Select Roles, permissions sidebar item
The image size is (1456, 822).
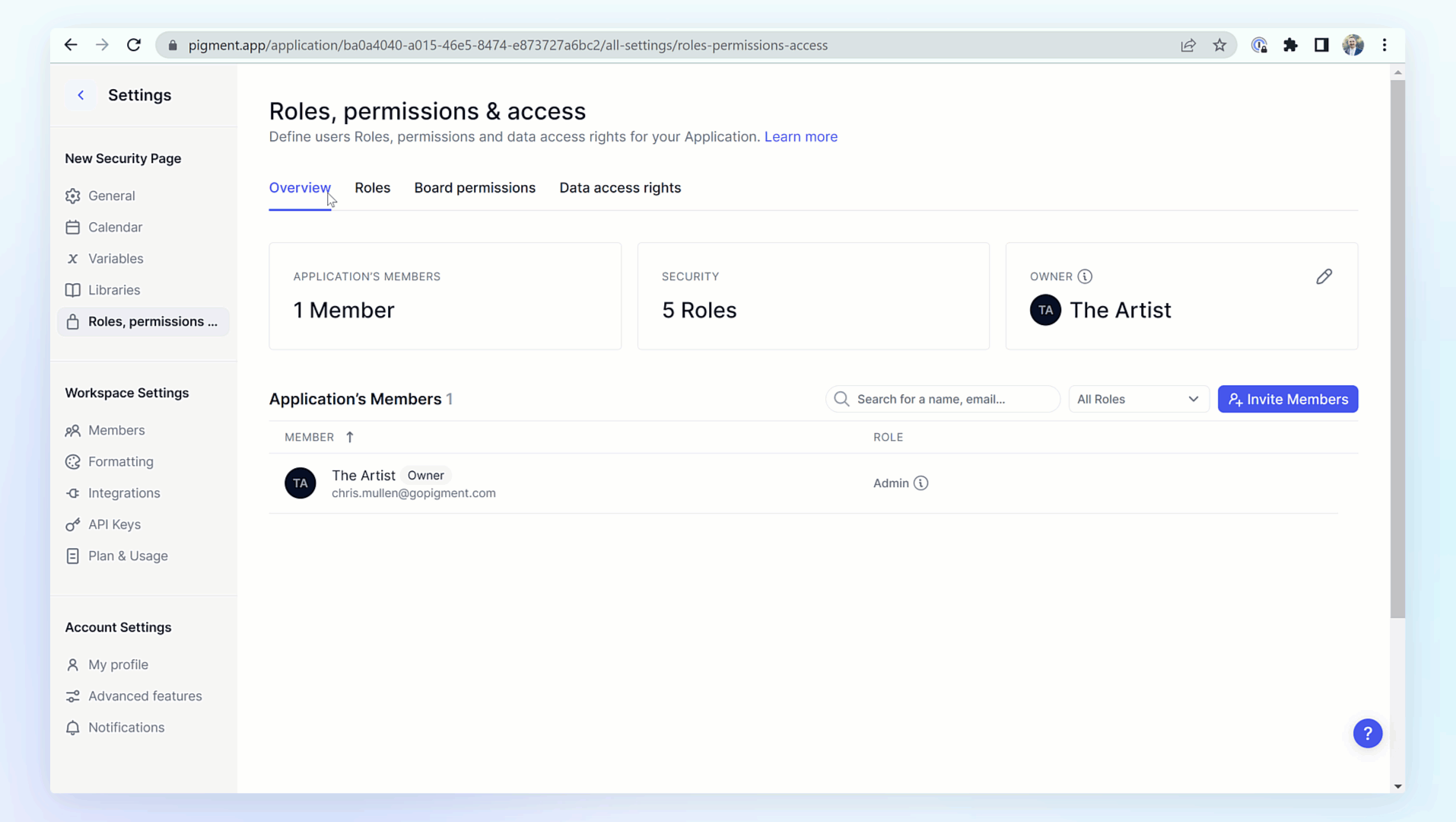143,321
